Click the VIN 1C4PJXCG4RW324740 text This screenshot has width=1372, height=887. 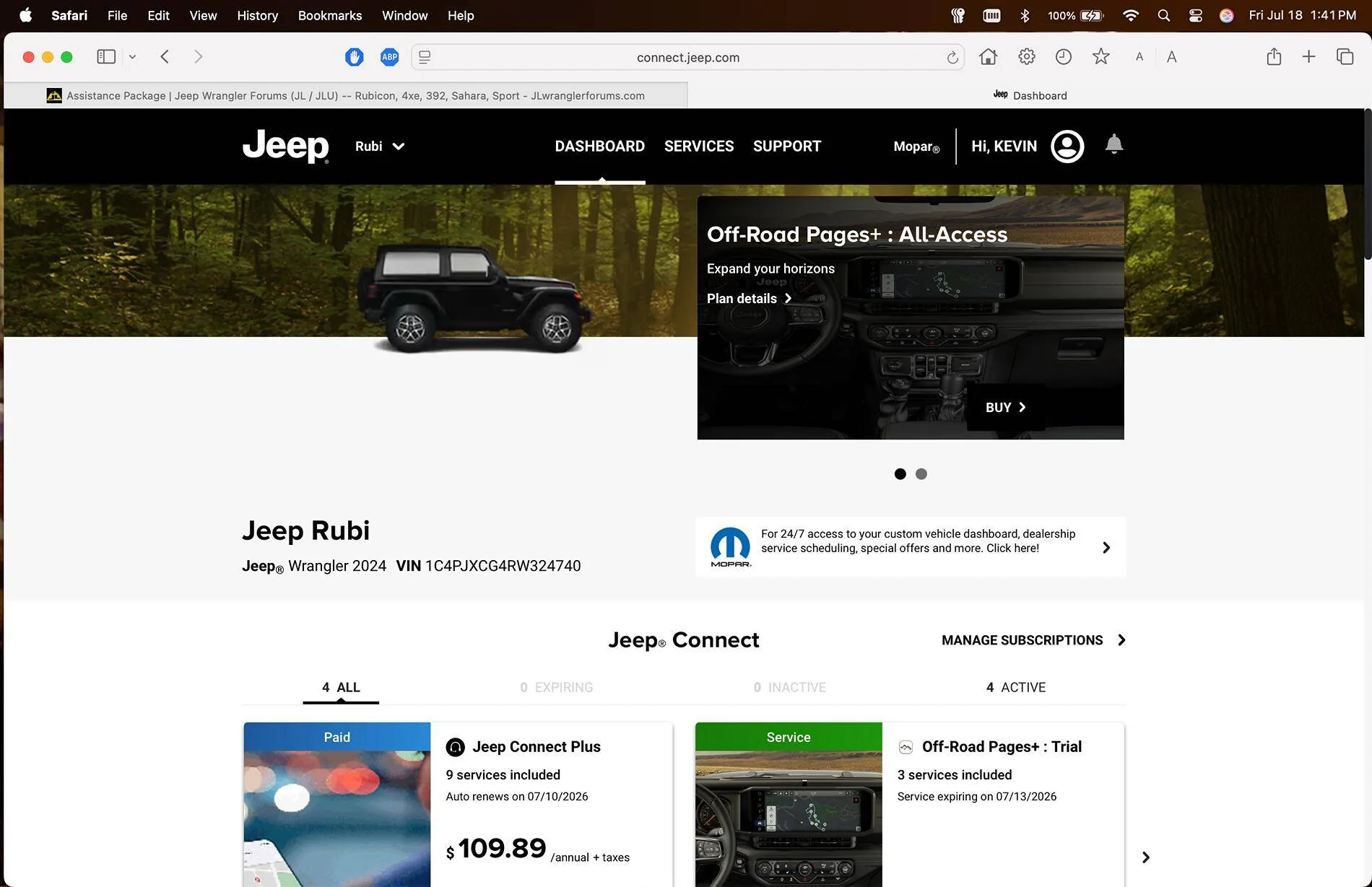click(x=488, y=566)
